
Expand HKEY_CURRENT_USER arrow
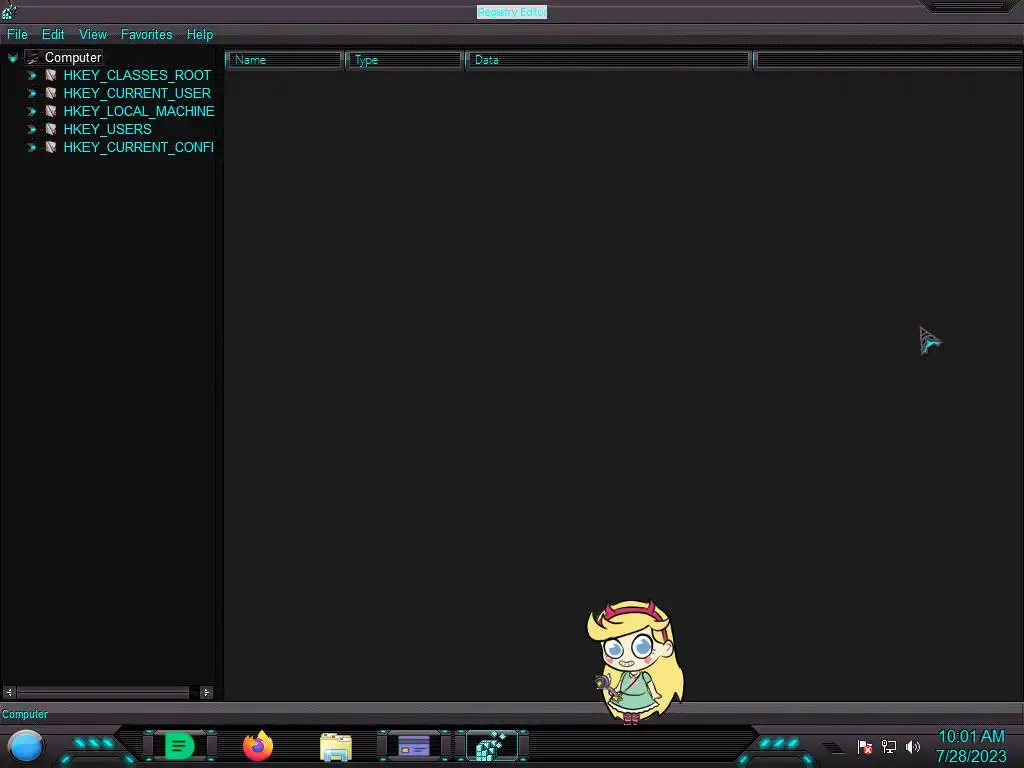31,93
